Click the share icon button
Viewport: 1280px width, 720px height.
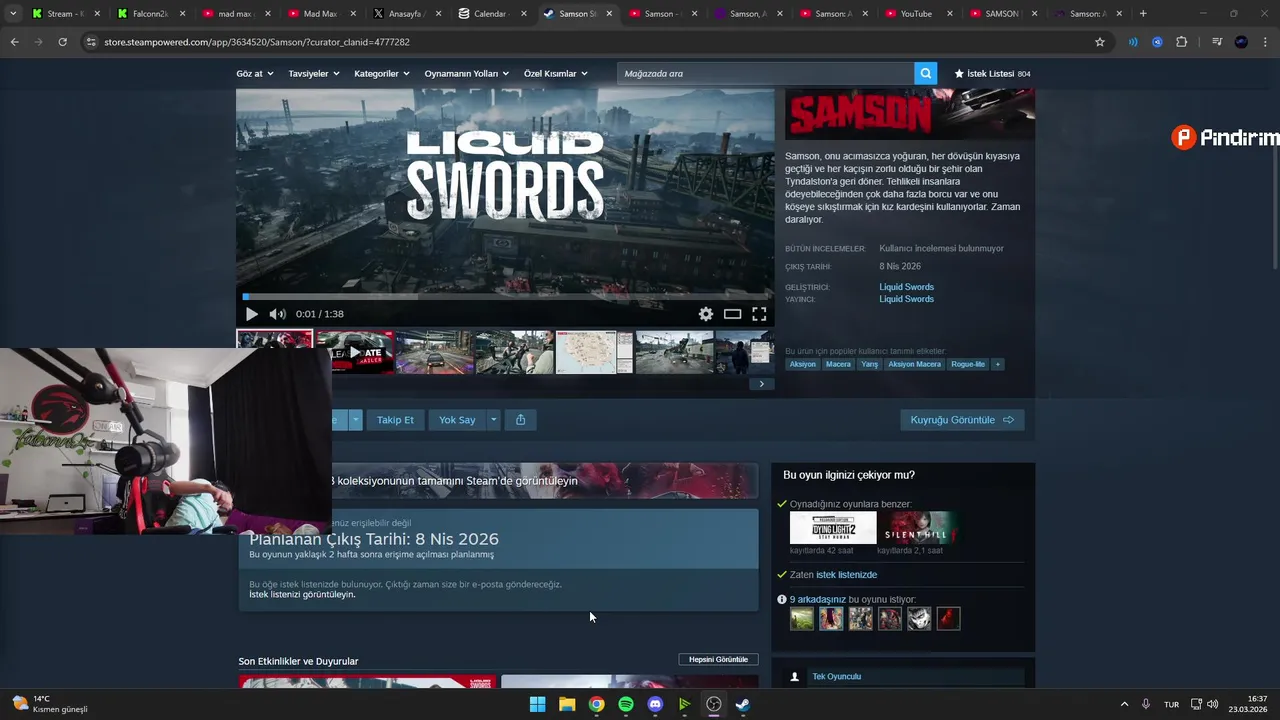pos(521,420)
